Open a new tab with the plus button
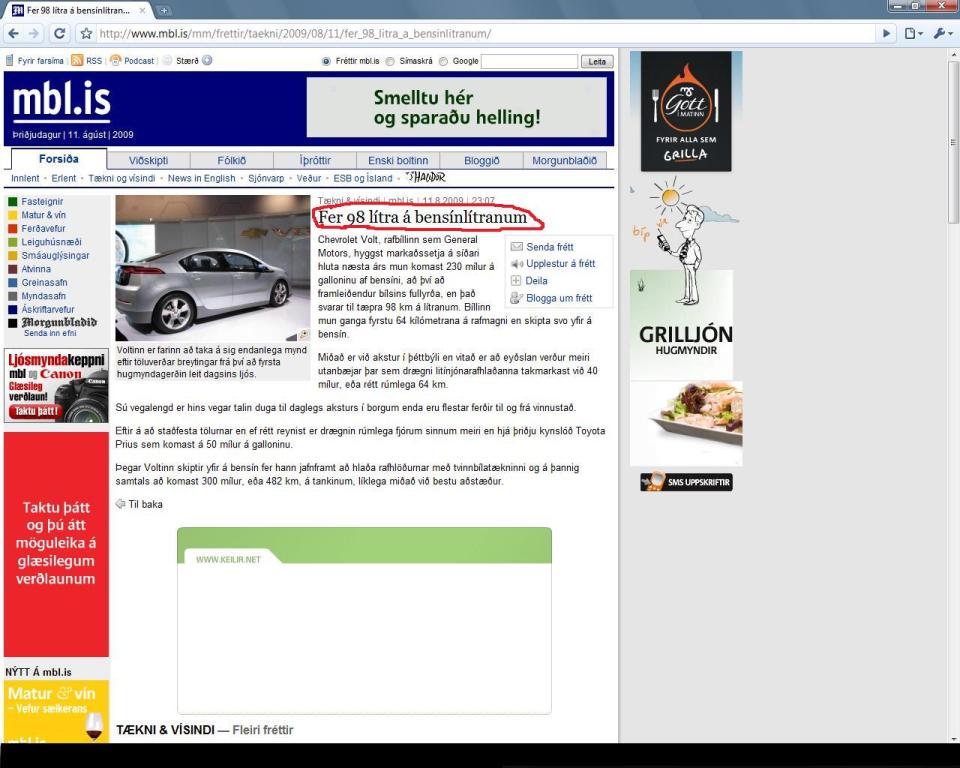 164,10
